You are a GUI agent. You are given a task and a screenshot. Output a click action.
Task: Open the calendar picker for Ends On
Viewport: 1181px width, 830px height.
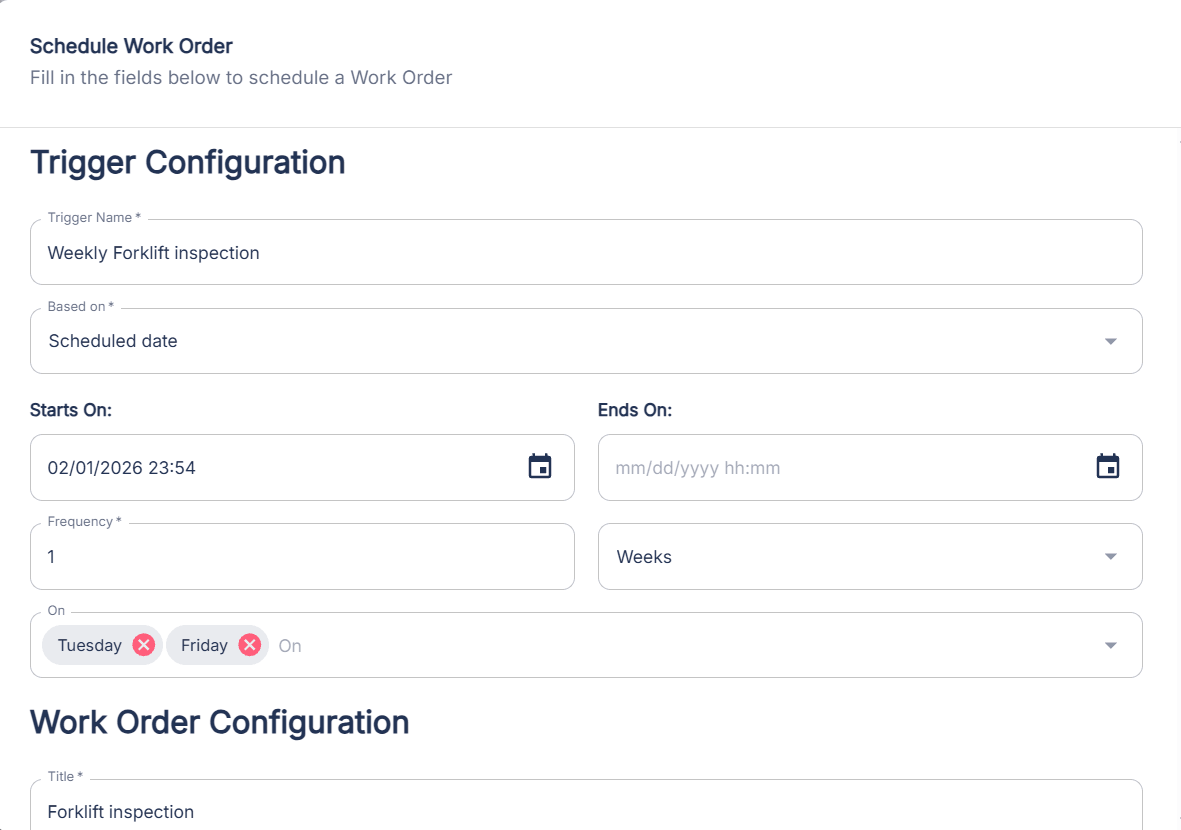click(x=1107, y=466)
